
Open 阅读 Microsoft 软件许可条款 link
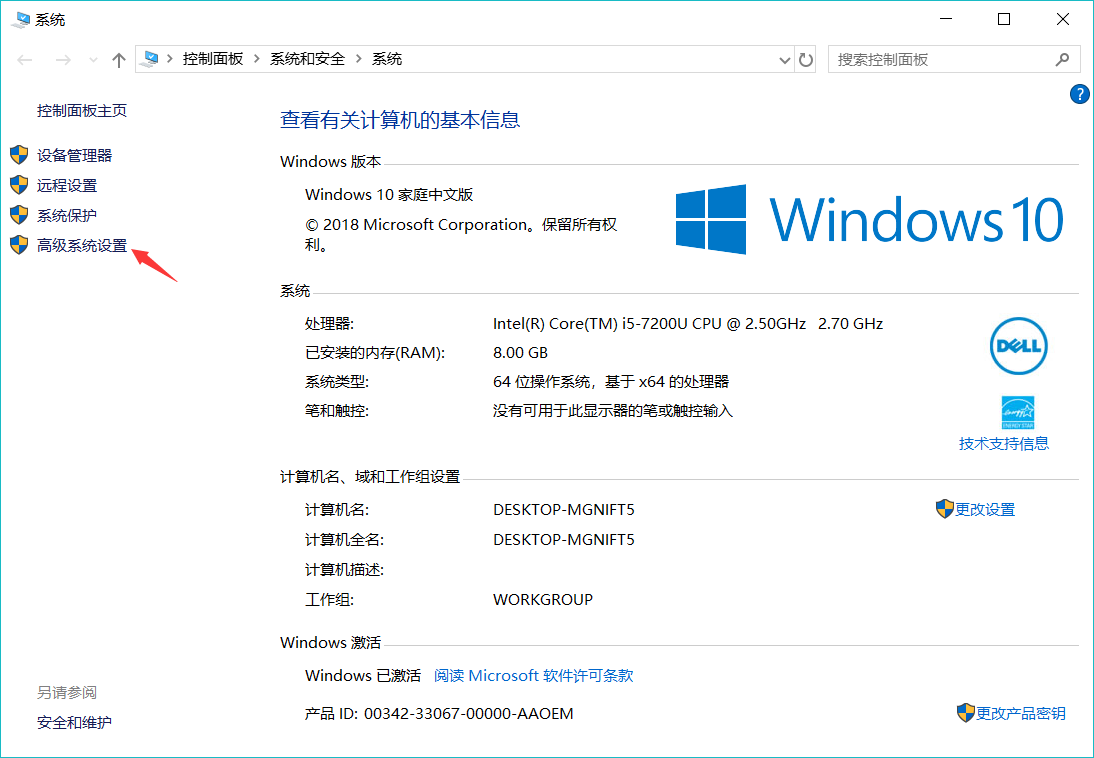tap(534, 676)
